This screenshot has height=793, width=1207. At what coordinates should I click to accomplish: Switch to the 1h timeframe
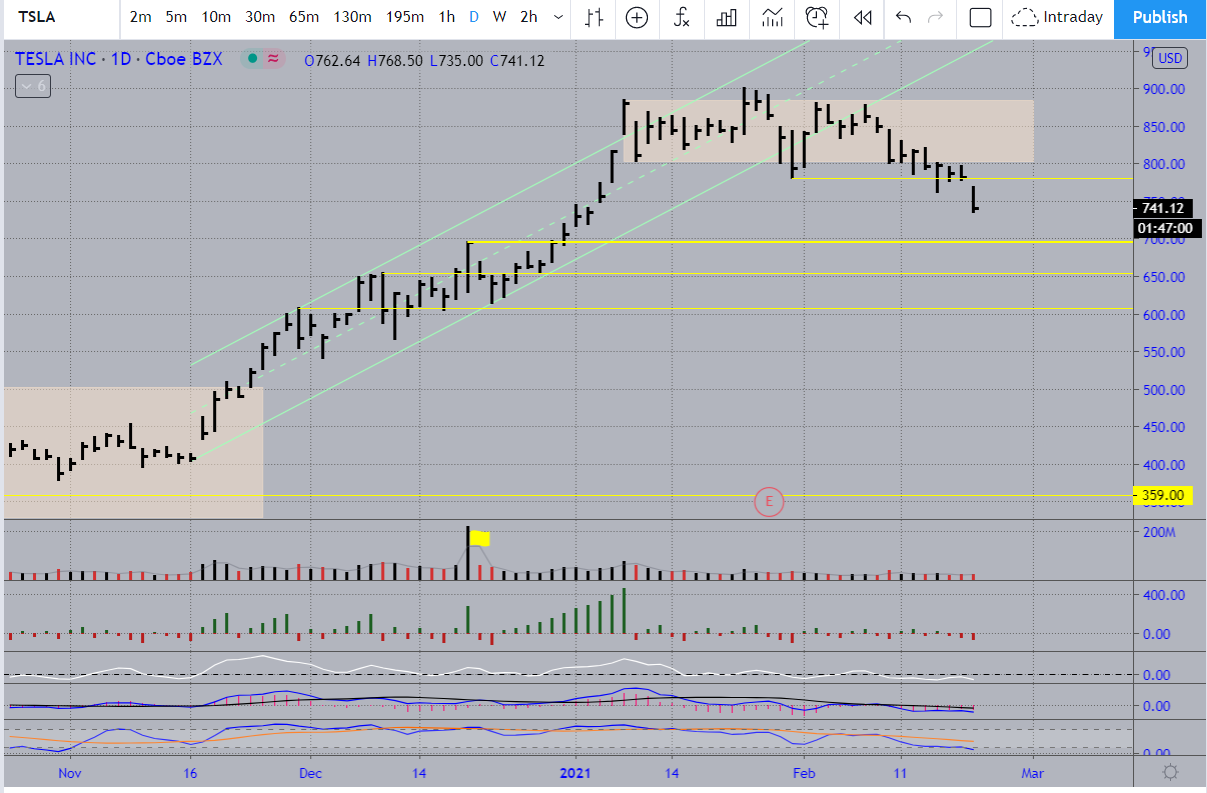pyautogui.click(x=447, y=17)
